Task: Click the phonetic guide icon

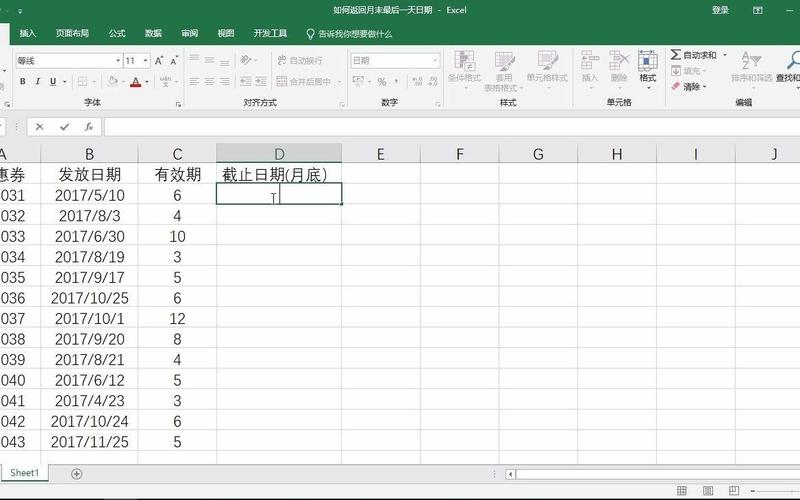Action: [x=165, y=82]
